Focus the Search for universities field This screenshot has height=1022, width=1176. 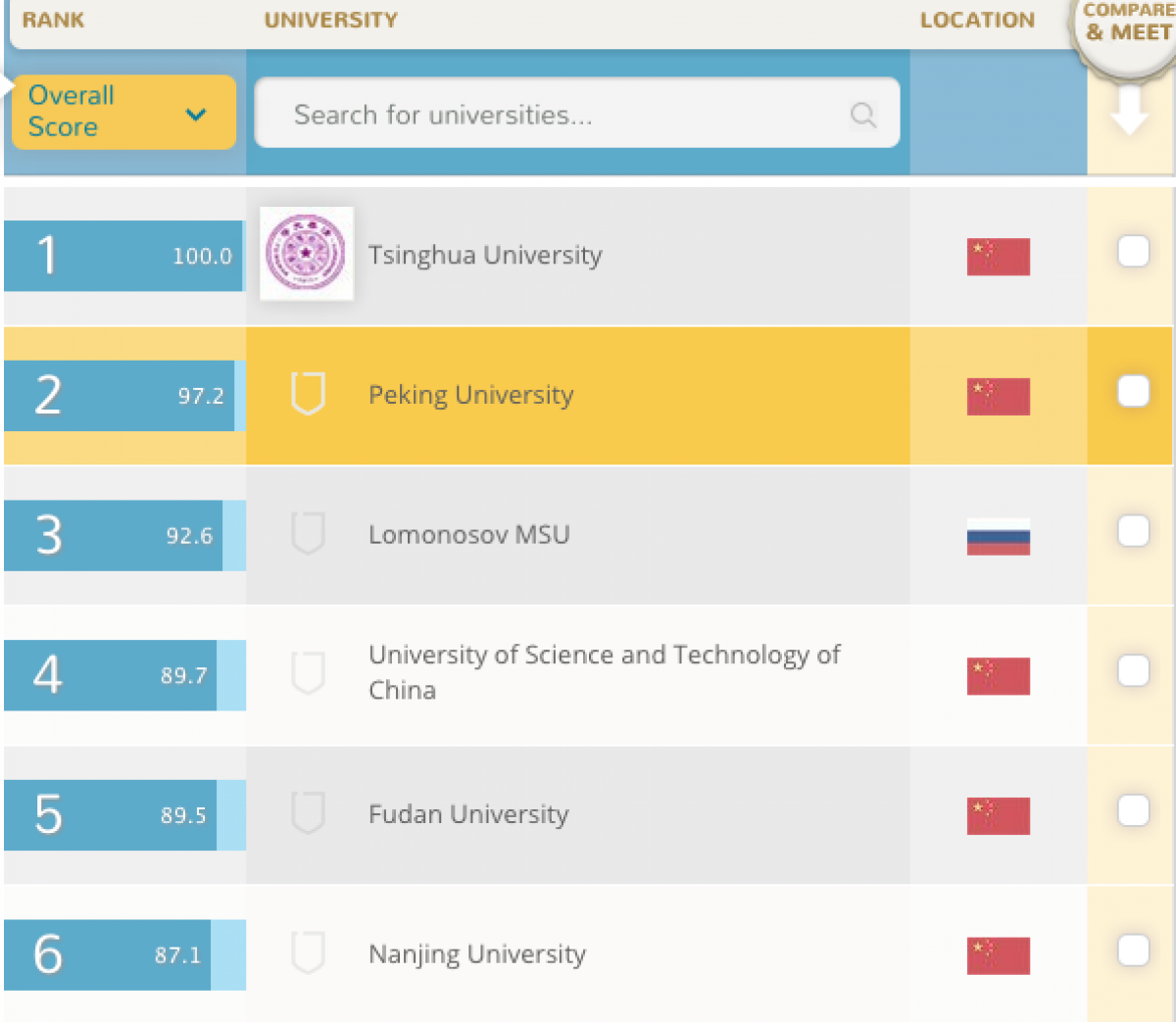559,115
